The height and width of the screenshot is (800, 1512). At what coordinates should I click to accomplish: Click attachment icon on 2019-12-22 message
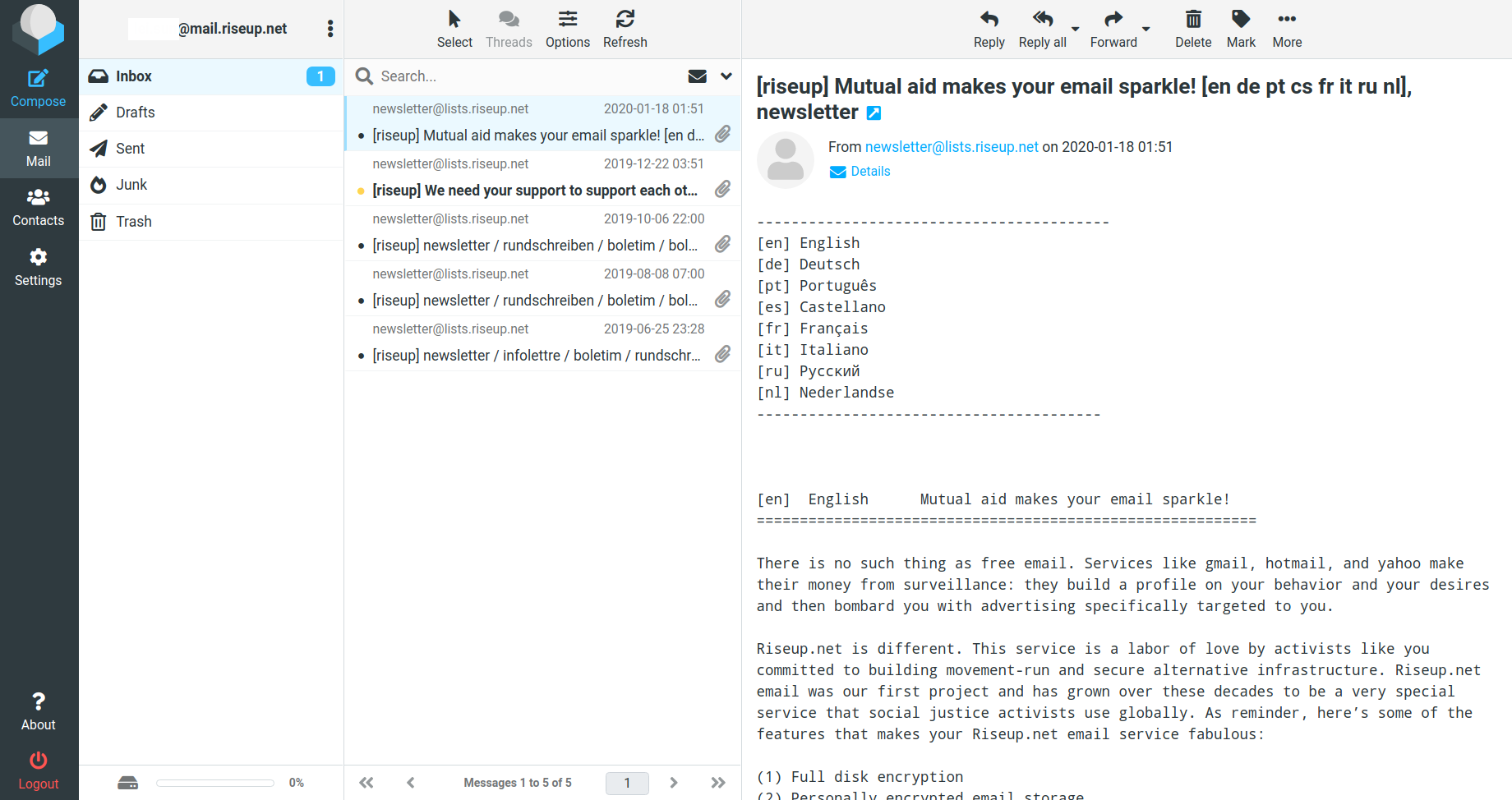tap(723, 189)
